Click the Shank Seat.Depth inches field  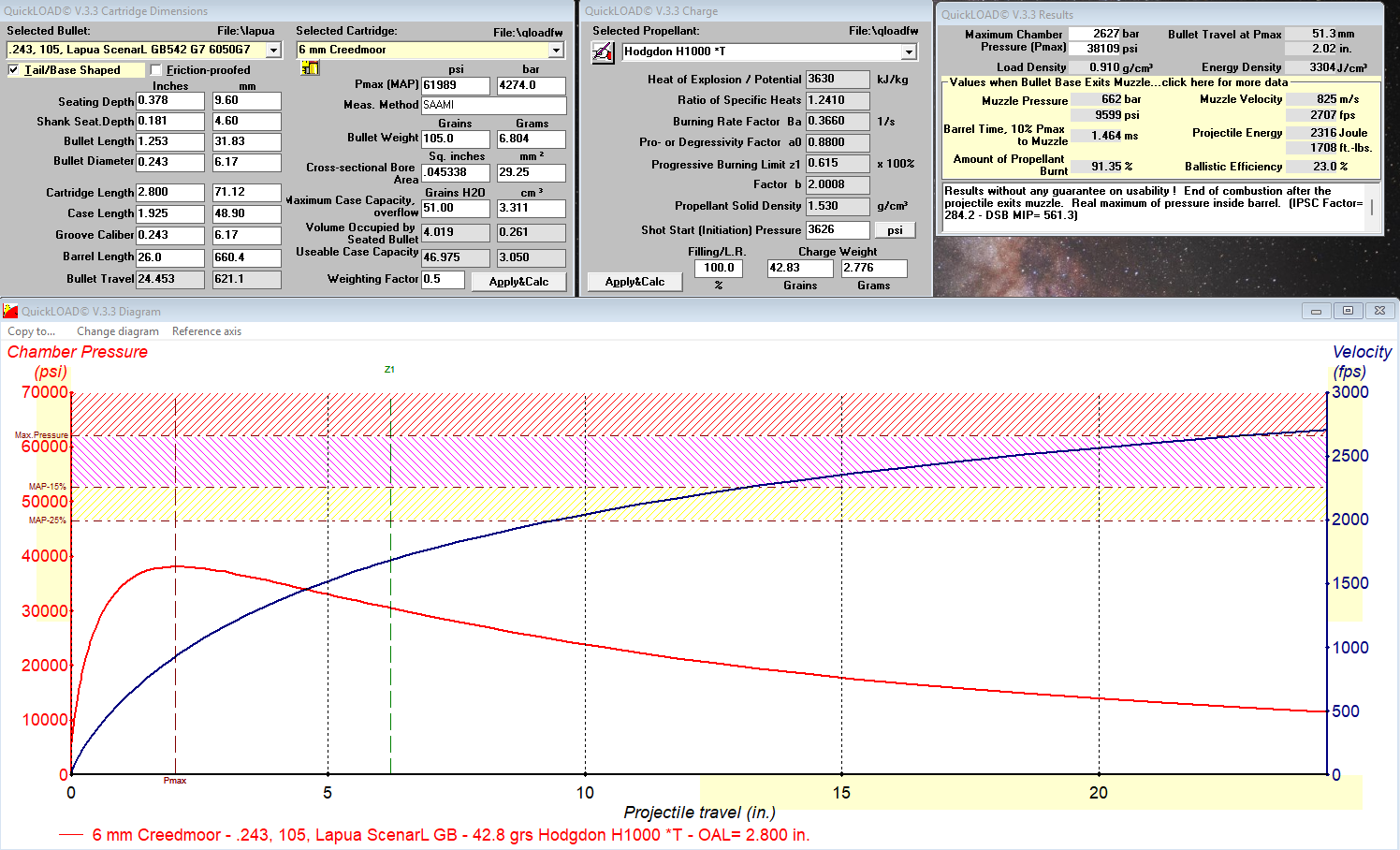point(170,121)
